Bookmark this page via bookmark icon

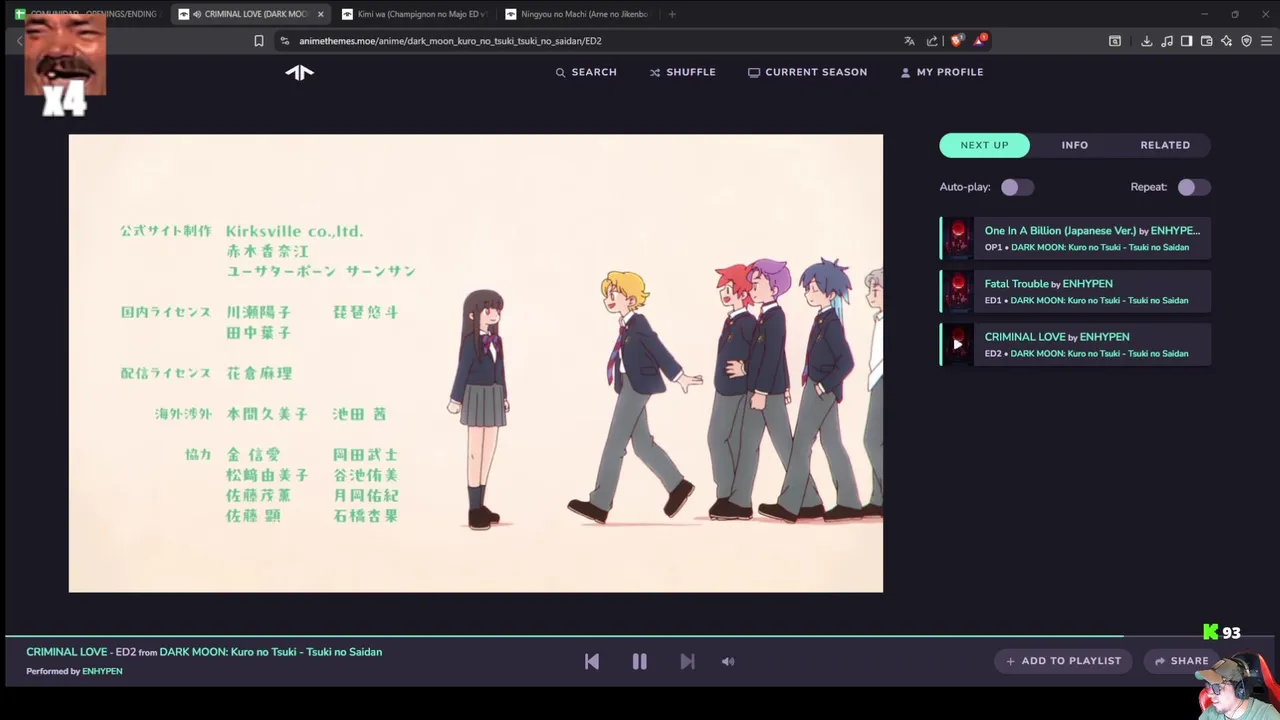259,41
